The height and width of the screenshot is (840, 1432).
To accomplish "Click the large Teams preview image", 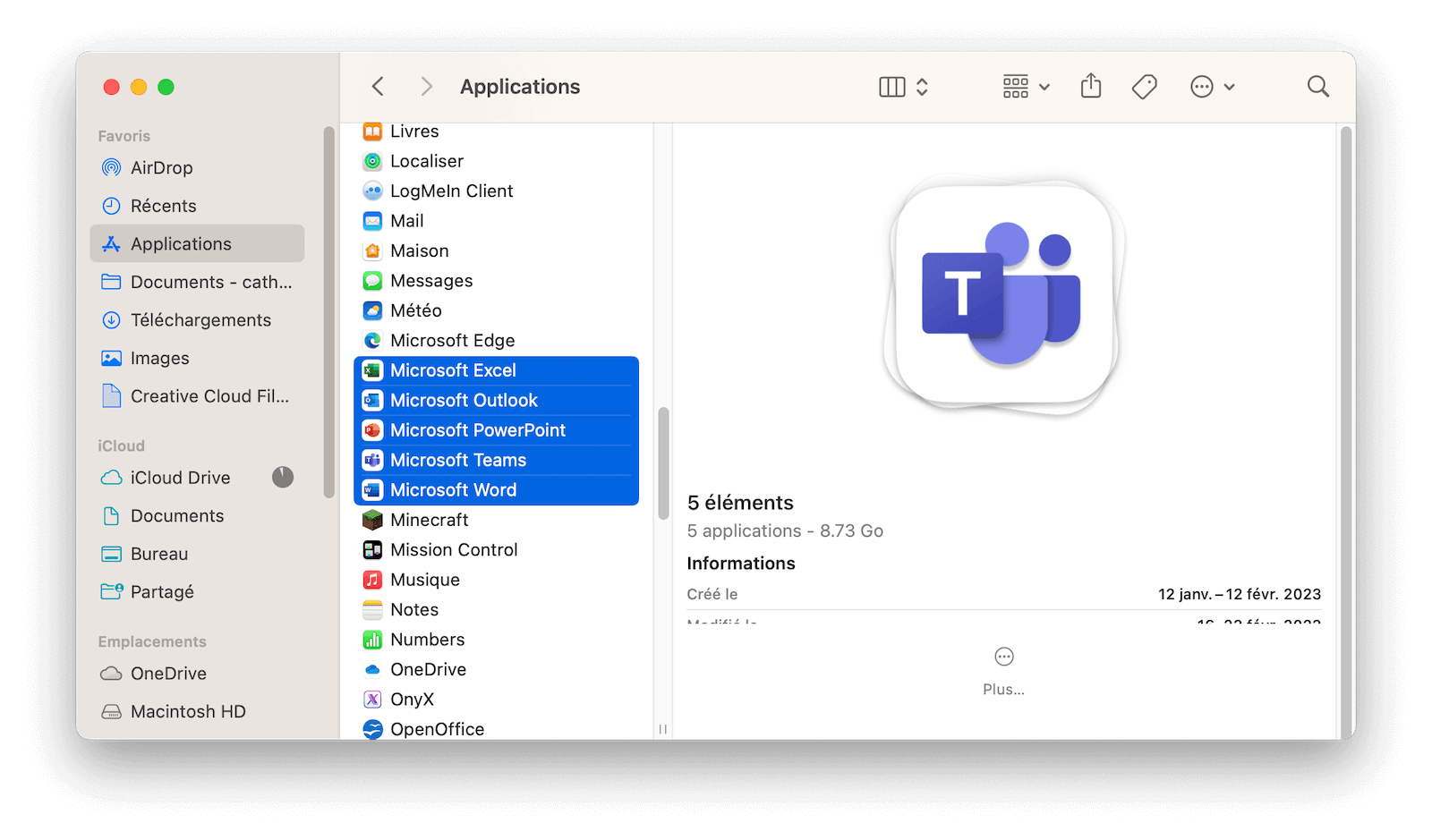I will pos(1002,297).
